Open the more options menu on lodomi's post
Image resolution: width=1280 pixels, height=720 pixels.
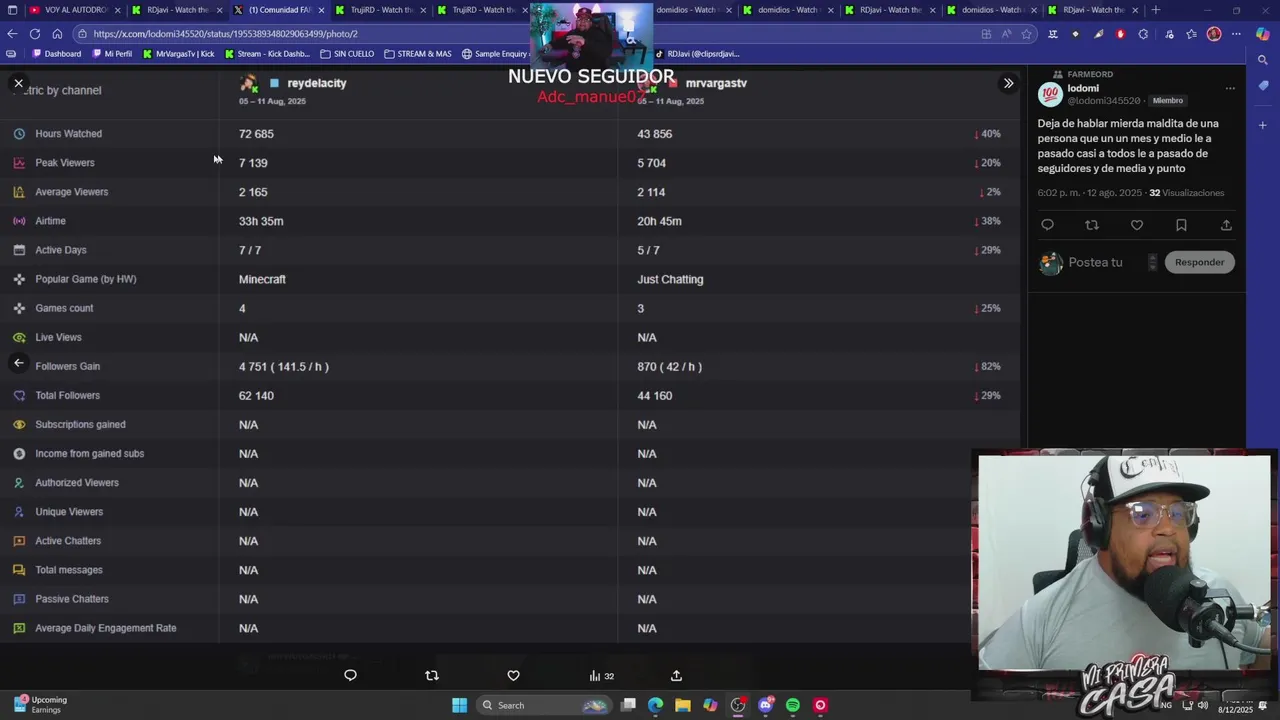click(1230, 89)
